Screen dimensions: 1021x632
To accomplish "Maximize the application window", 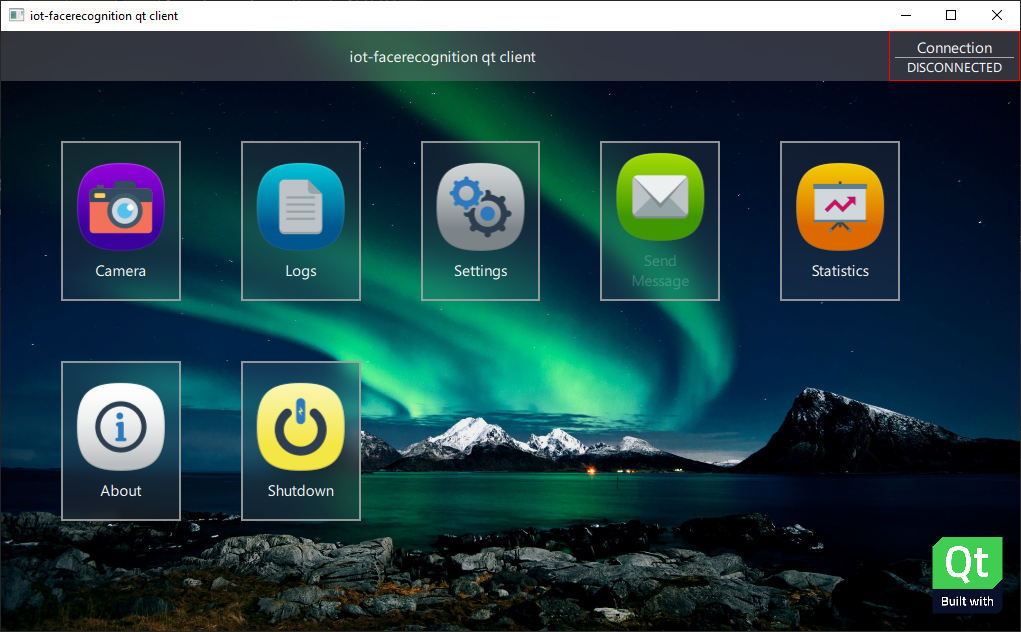I will [951, 15].
